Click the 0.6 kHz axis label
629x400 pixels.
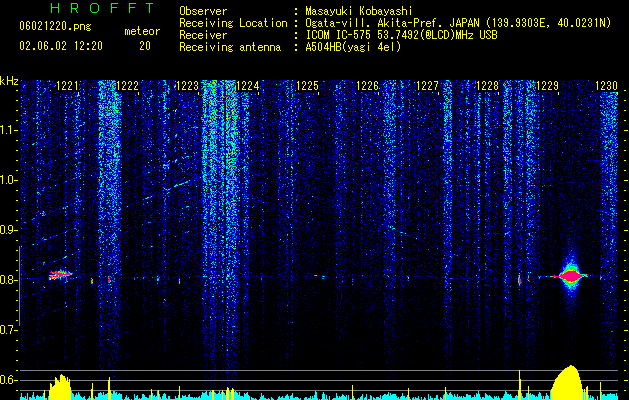coord(9,380)
